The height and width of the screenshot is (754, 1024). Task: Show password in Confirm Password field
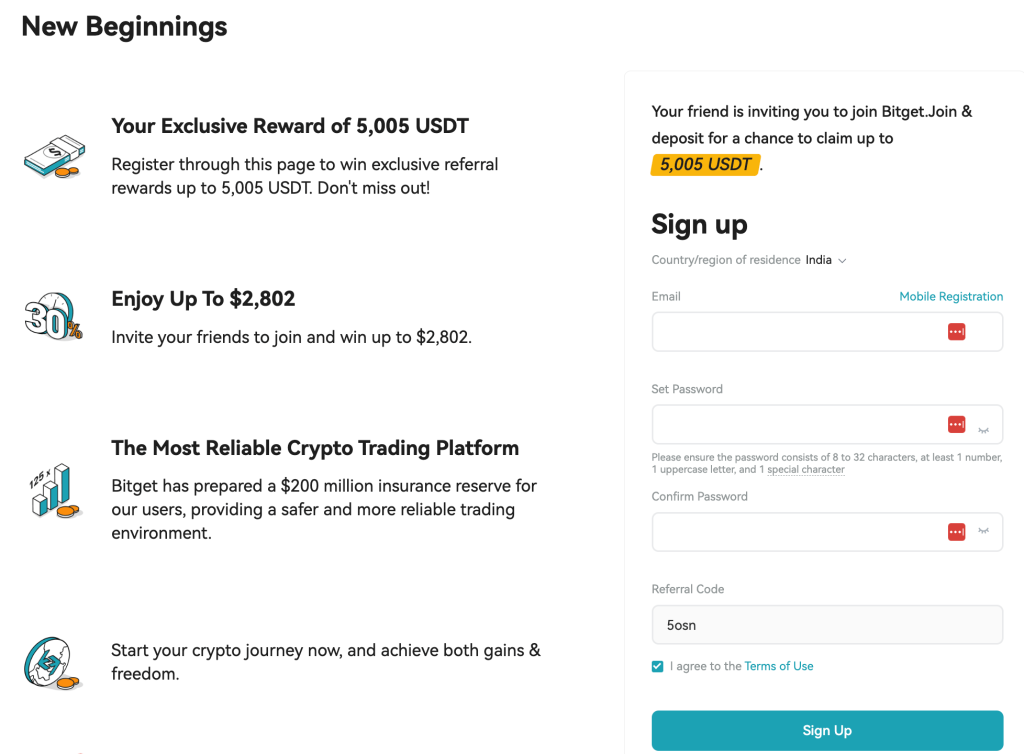pos(983,532)
